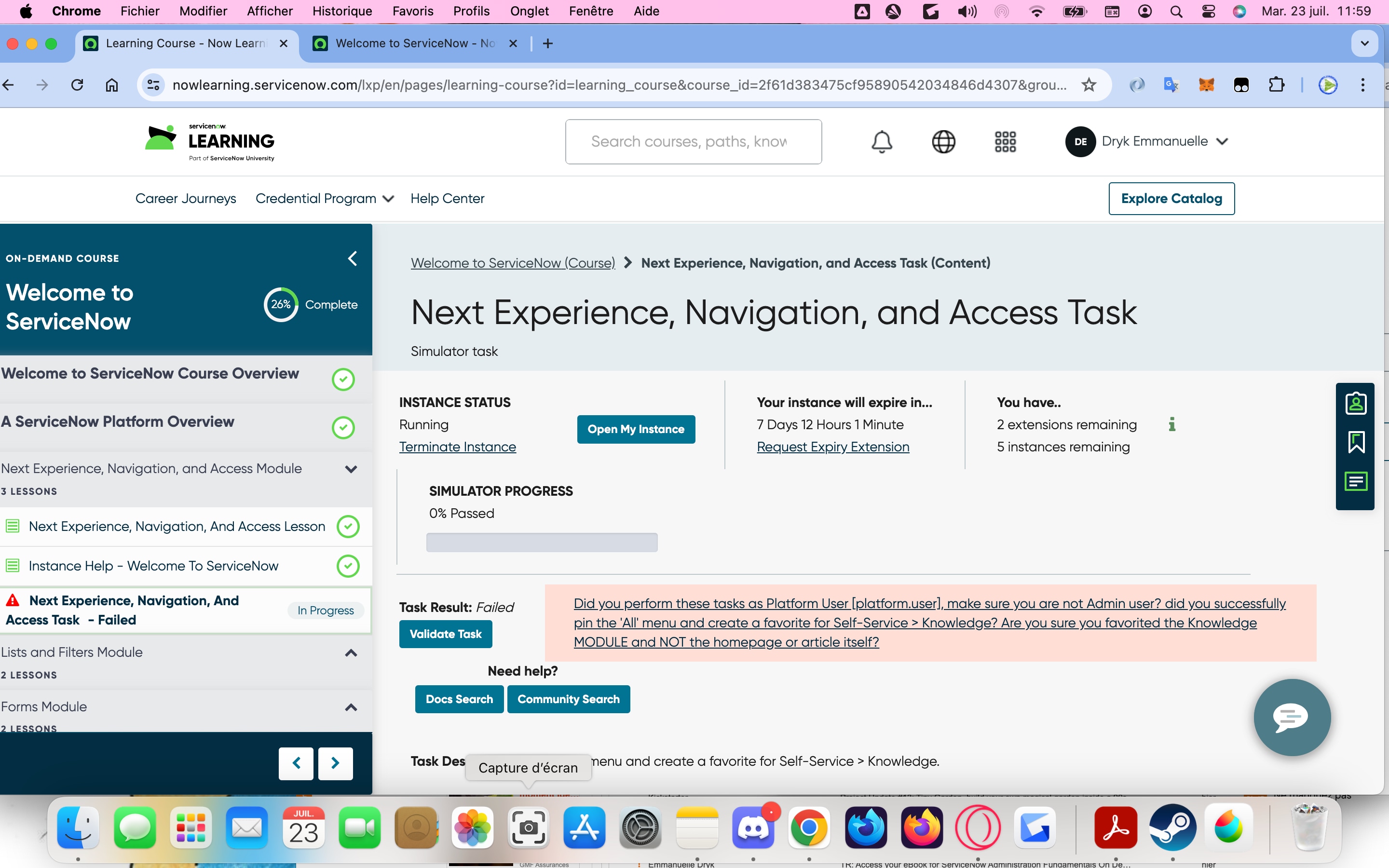Open the notes icon in right sidebar
1389x868 pixels.
click(1356, 481)
